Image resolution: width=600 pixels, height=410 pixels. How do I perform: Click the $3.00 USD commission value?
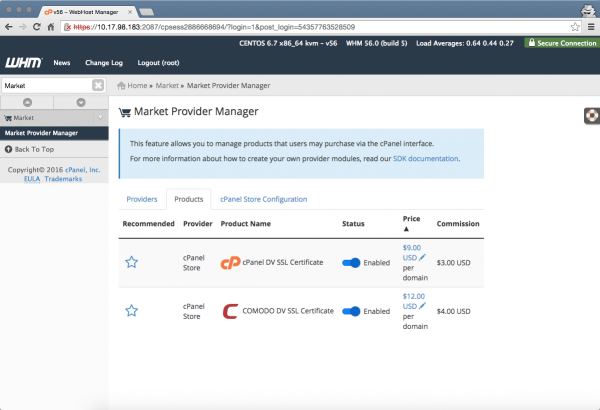click(x=453, y=263)
